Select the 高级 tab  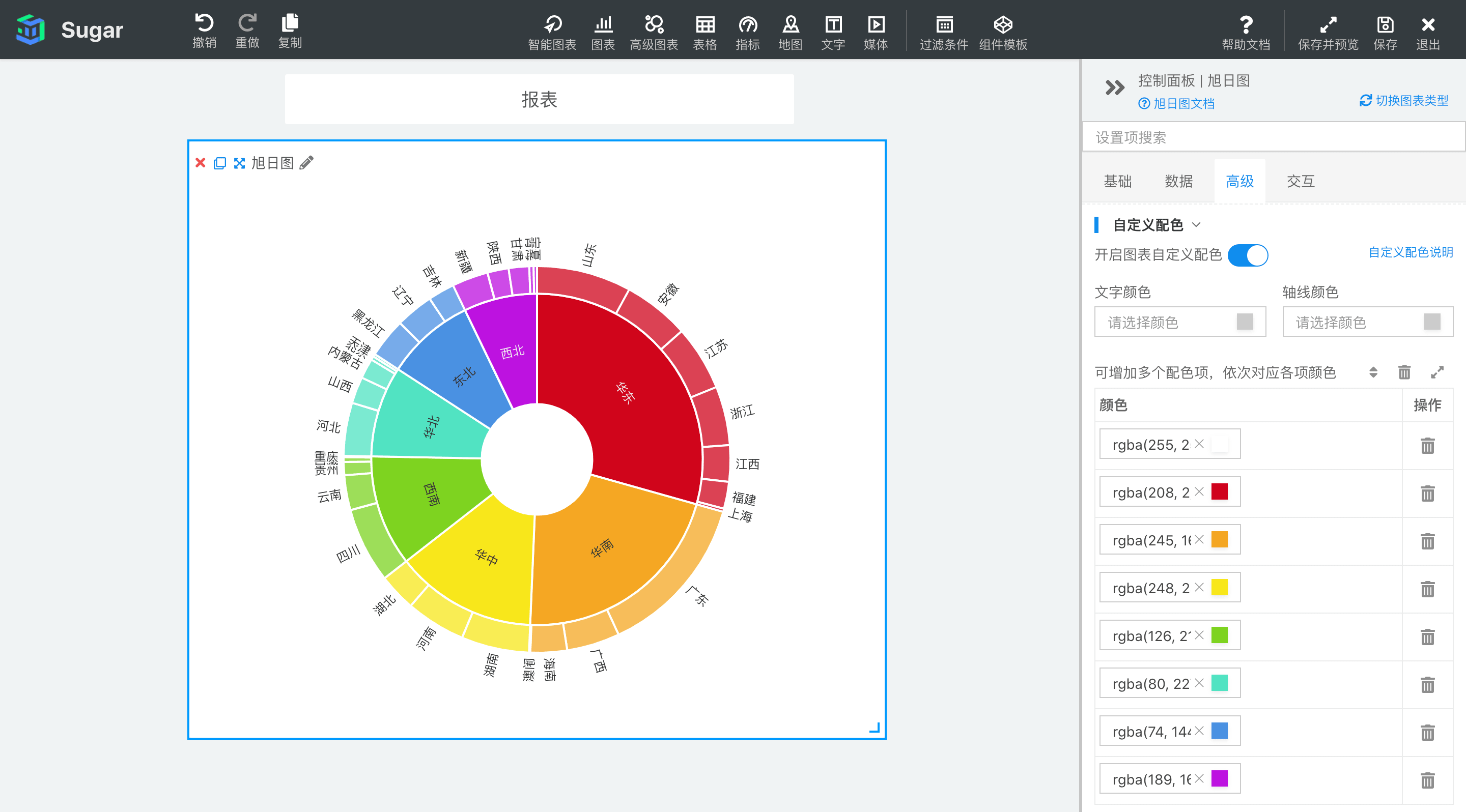click(x=1239, y=182)
